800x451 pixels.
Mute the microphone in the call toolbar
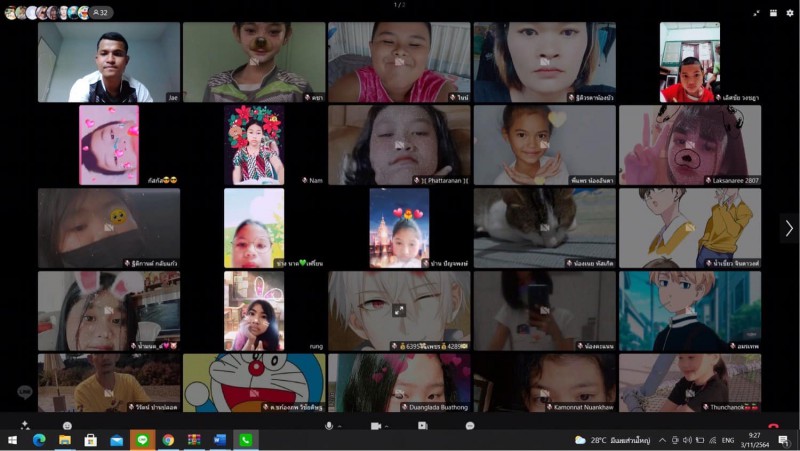328,426
